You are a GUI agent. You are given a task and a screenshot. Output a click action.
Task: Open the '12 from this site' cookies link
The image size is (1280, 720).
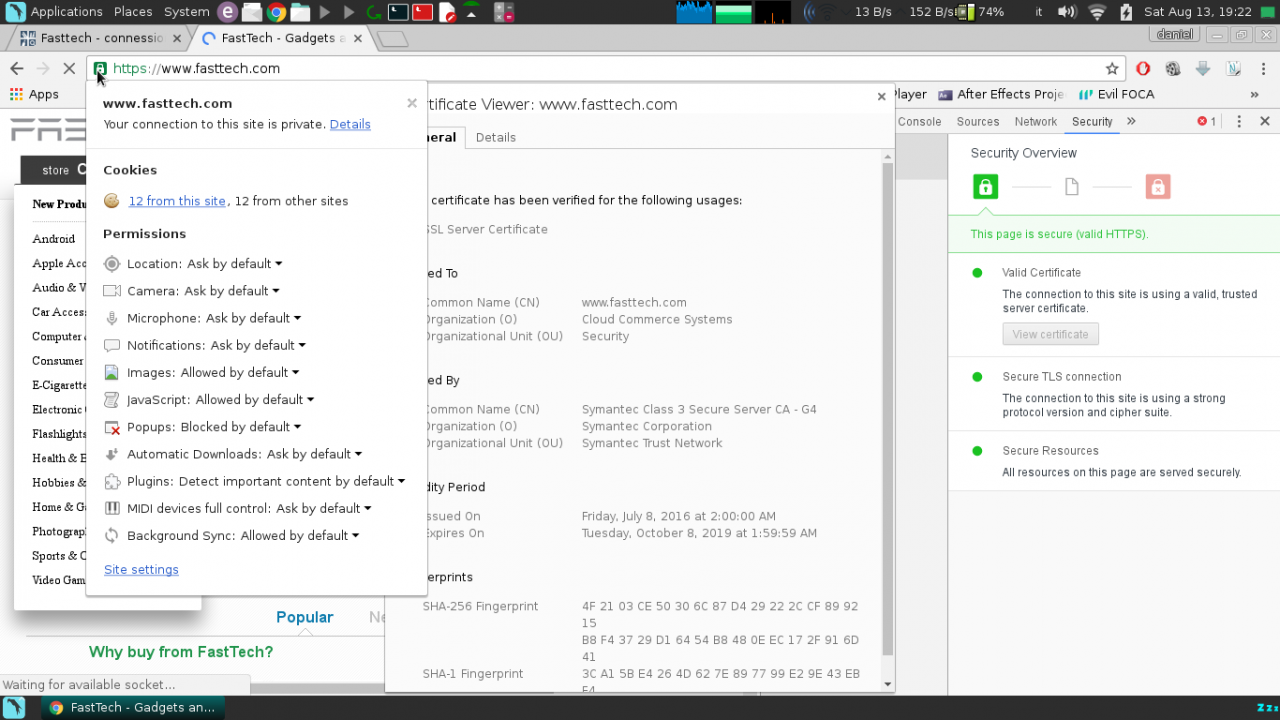click(177, 201)
